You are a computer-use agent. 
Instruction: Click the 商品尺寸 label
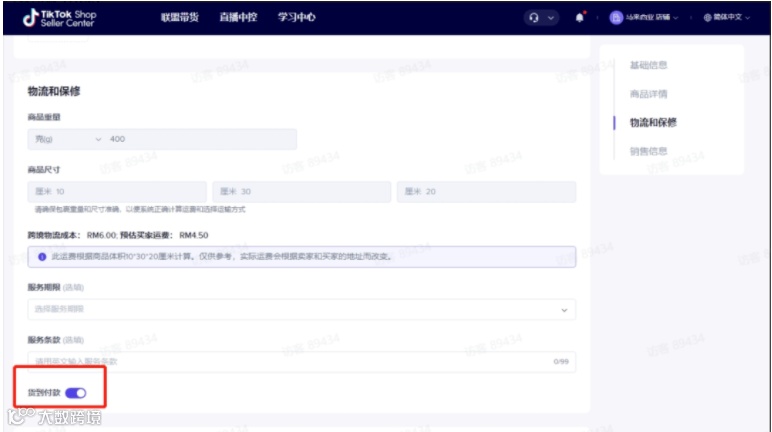[x=44, y=170]
